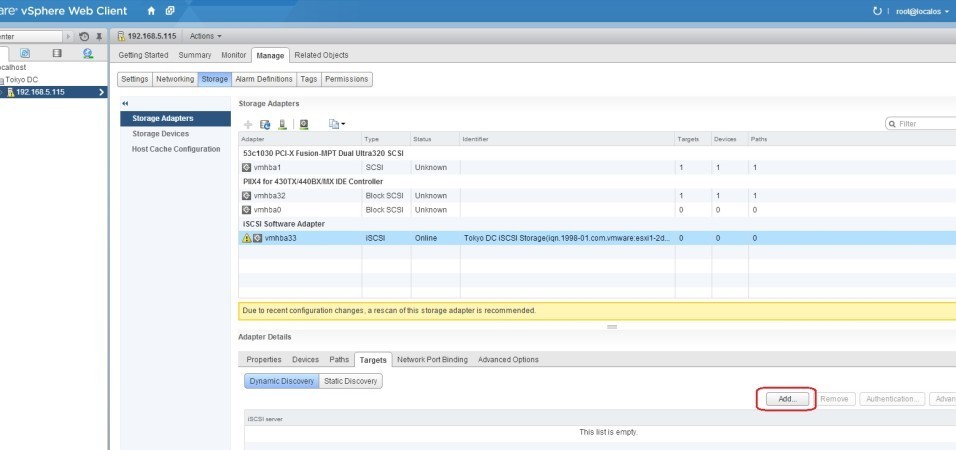Open the navigation history clock icon
Image resolution: width=956 pixels, height=450 pixels.
[x=84, y=37]
